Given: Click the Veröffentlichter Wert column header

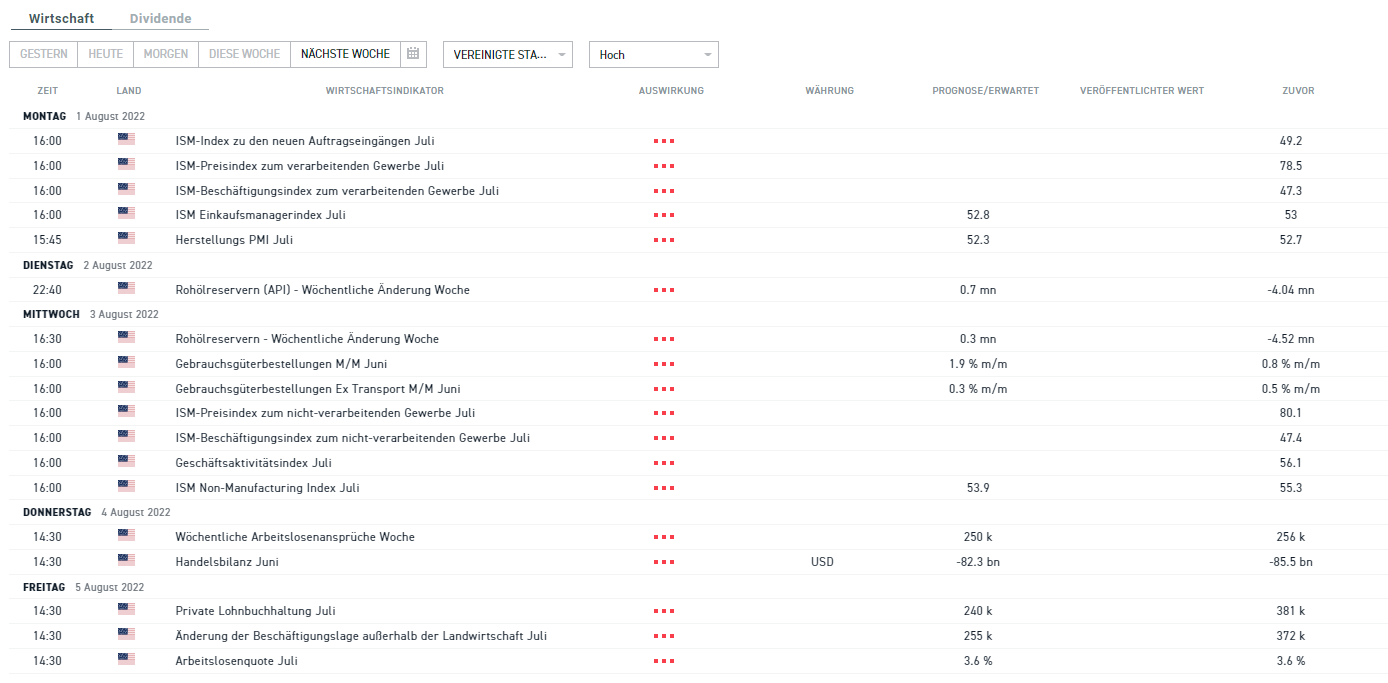Looking at the screenshot, I should (1142, 91).
